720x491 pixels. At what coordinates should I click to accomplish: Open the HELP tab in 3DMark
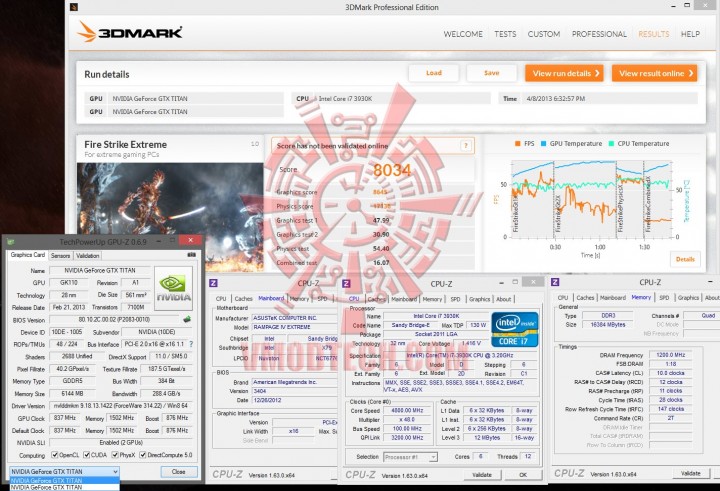pos(690,34)
